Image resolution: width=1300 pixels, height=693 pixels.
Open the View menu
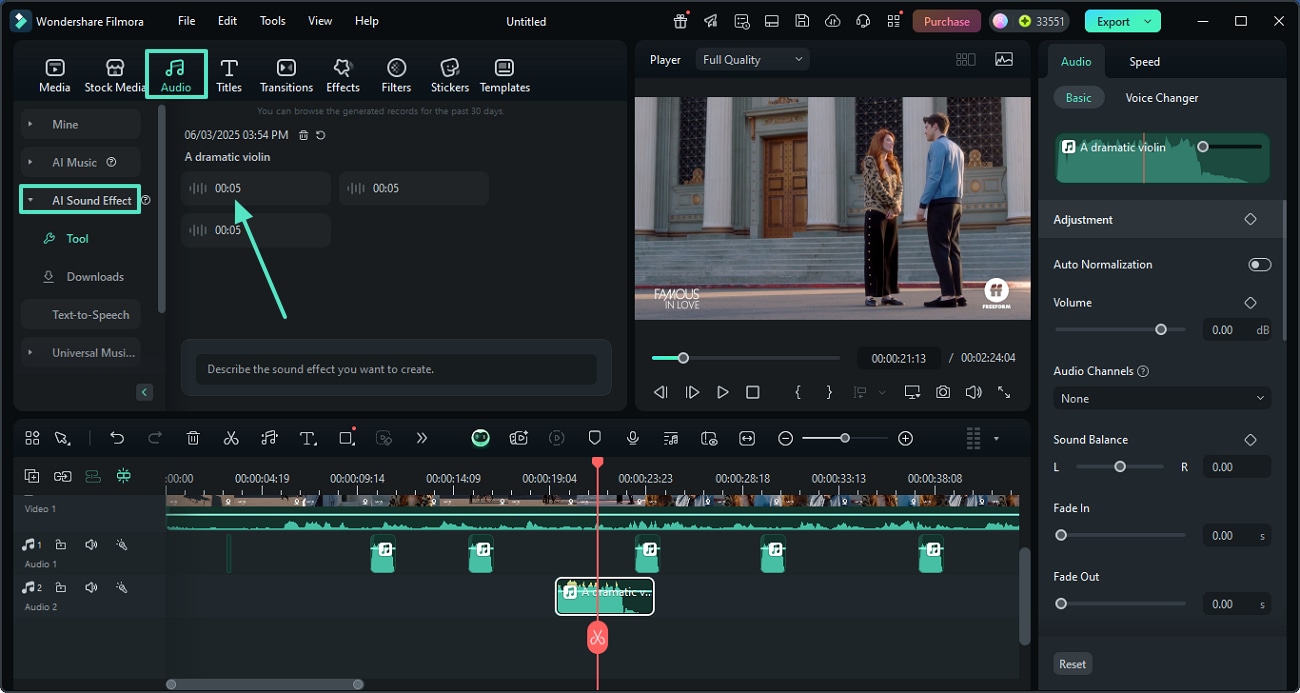point(320,21)
